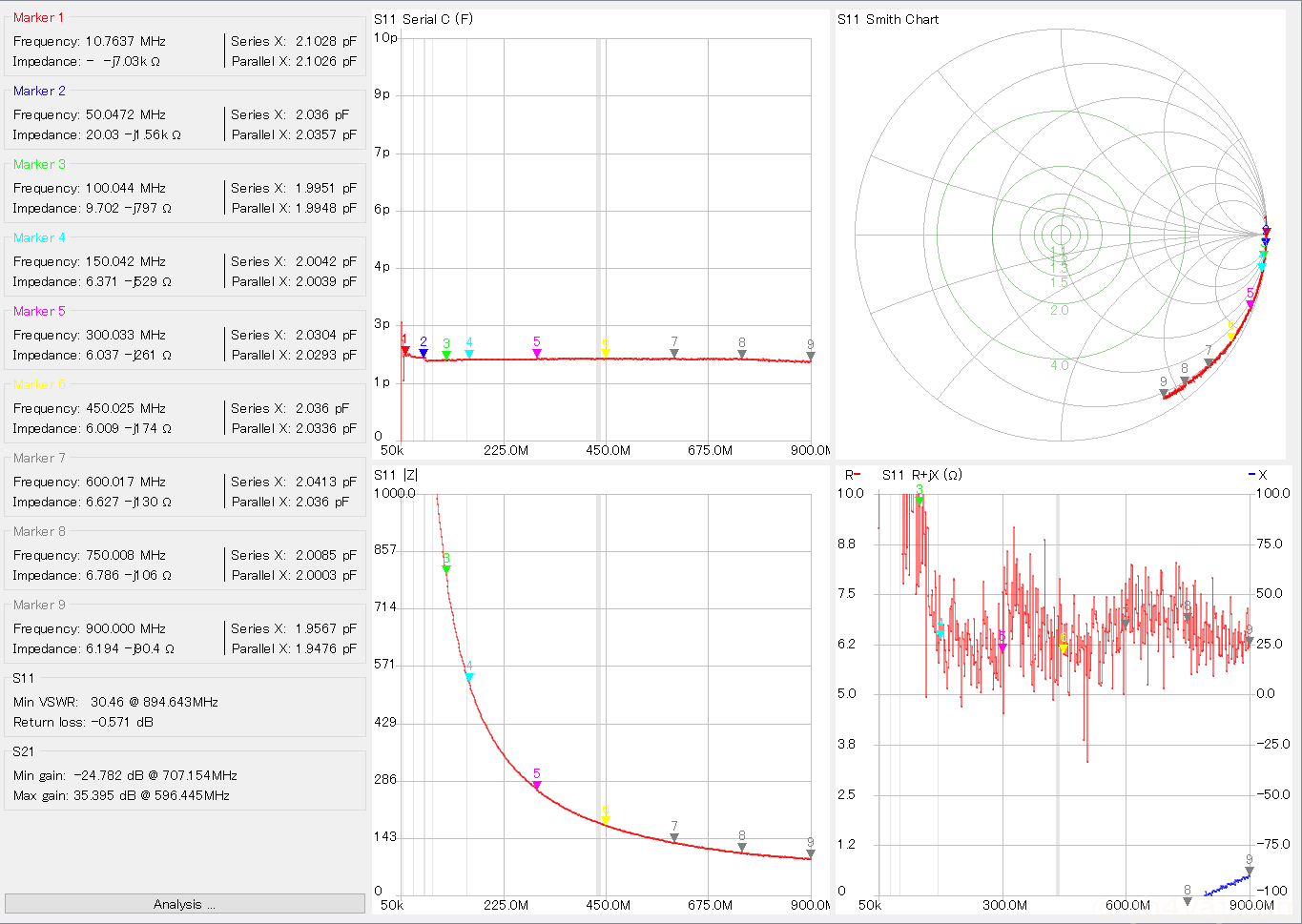The height and width of the screenshot is (924, 1302).
Task: Click yellow marker 6 in R+jX chart
Action: click(x=1064, y=648)
